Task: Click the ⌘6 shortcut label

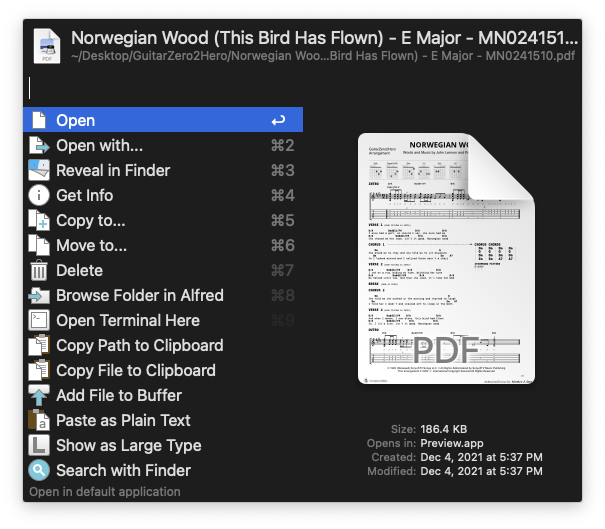Action: point(282,245)
